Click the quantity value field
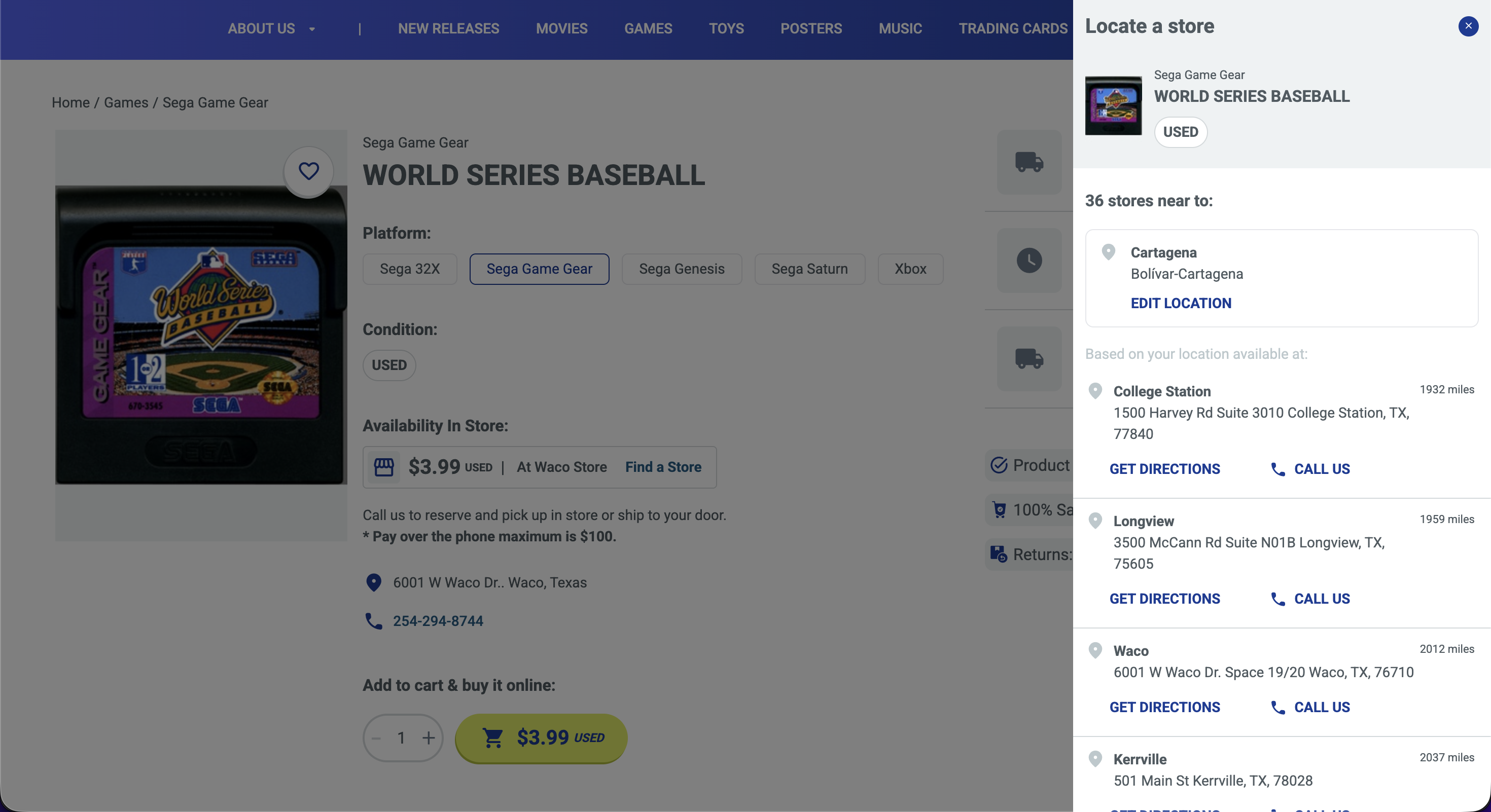Viewport: 1491px width, 812px height. tap(401, 738)
